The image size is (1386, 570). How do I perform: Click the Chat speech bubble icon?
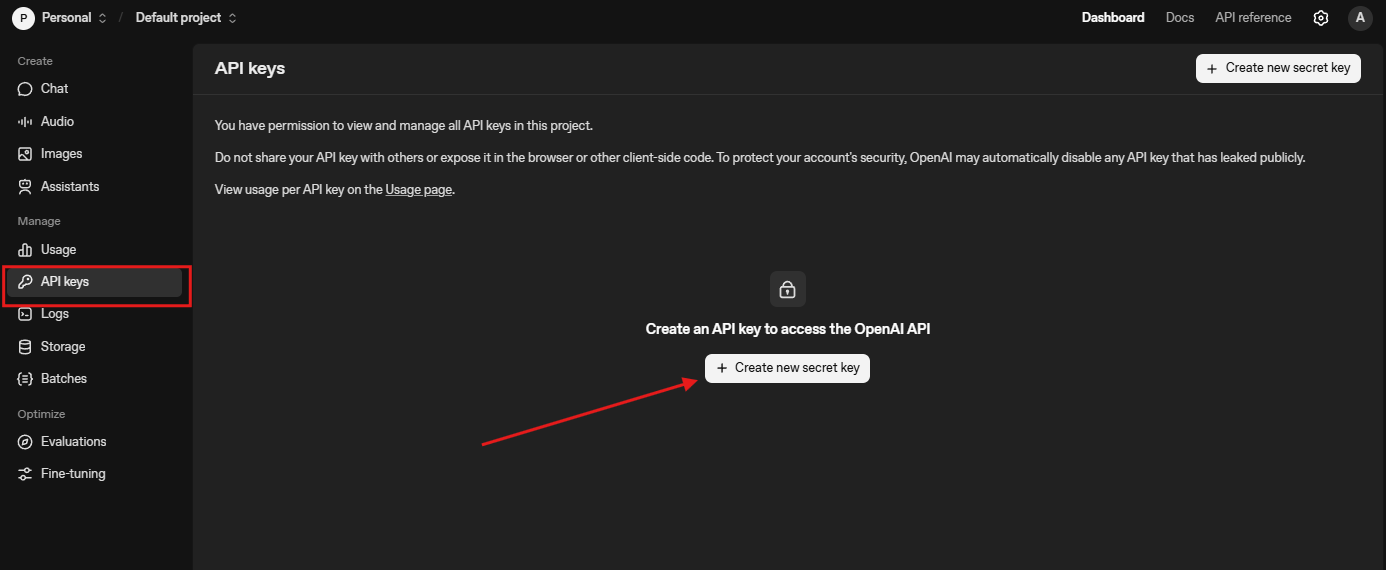coord(25,89)
